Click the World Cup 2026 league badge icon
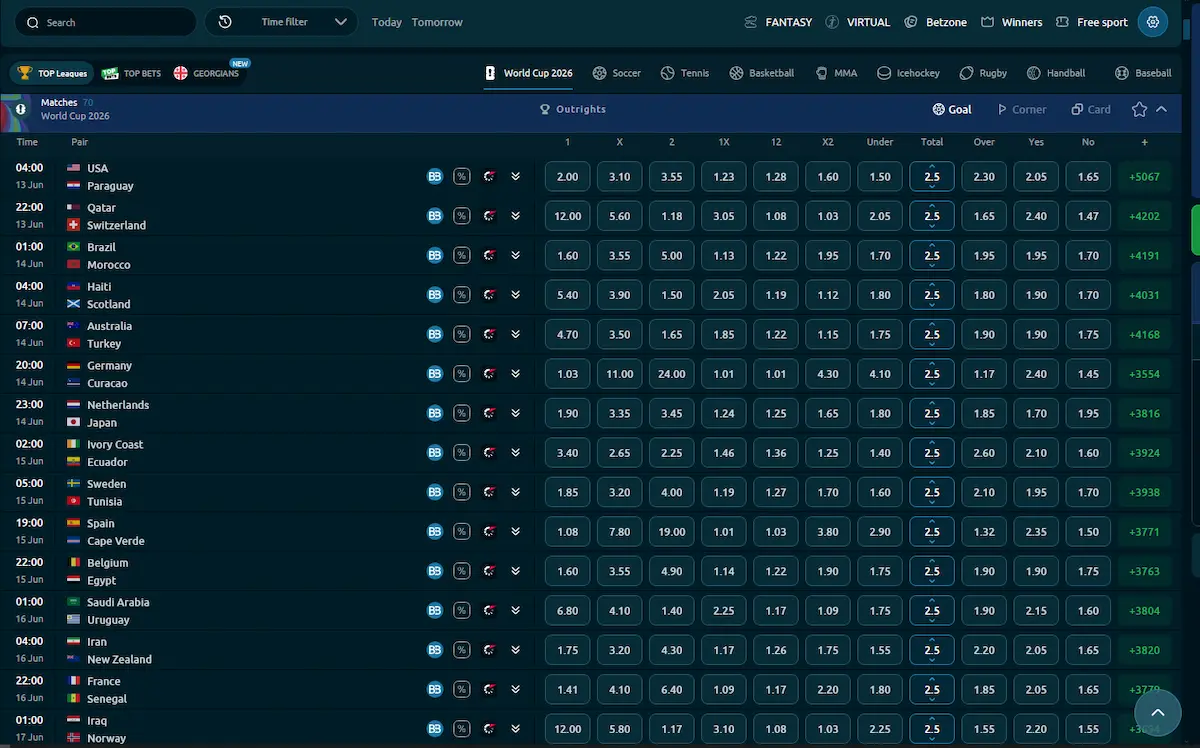 click(x=20, y=109)
